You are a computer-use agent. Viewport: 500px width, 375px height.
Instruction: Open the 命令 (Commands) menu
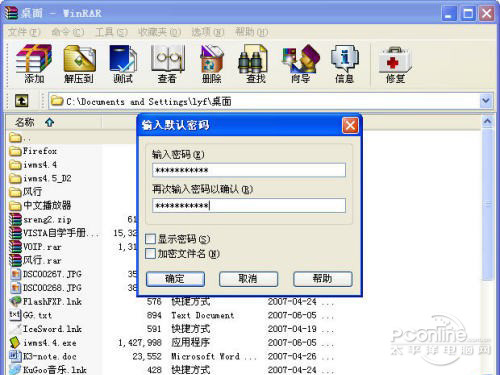click(x=67, y=32)
